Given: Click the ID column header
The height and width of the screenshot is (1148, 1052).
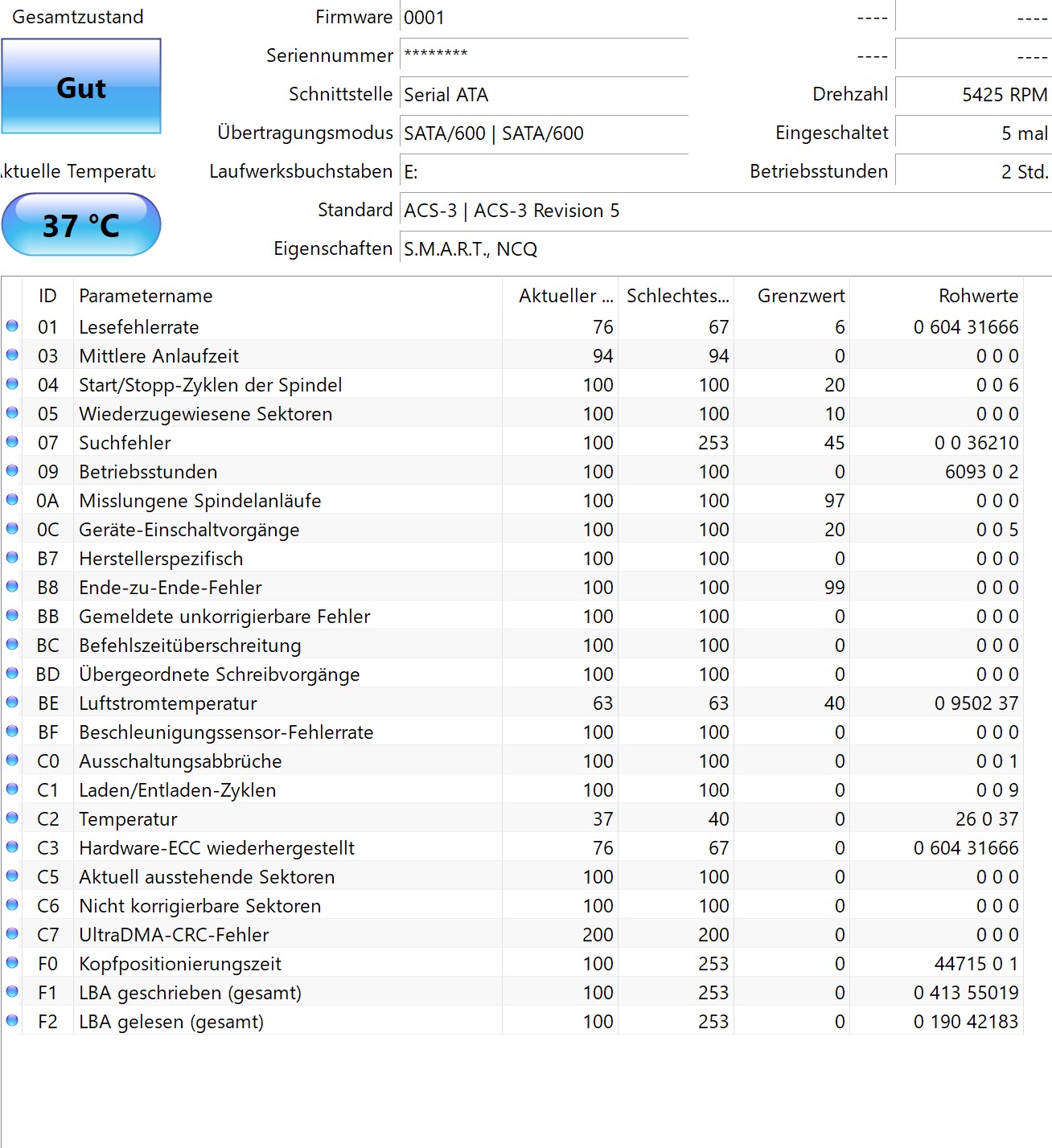Looking at the screenshot, I should [x=47, y=296].
